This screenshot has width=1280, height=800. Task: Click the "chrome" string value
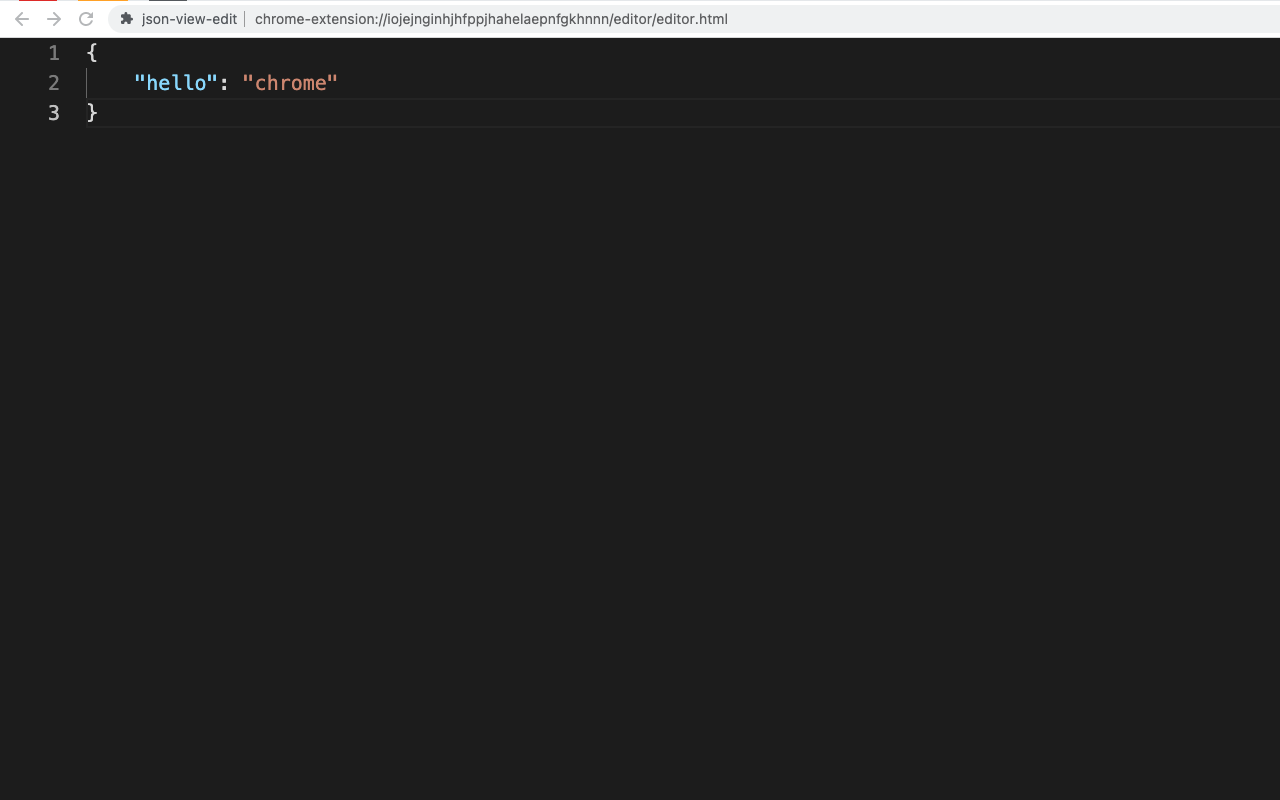(290, 83)
